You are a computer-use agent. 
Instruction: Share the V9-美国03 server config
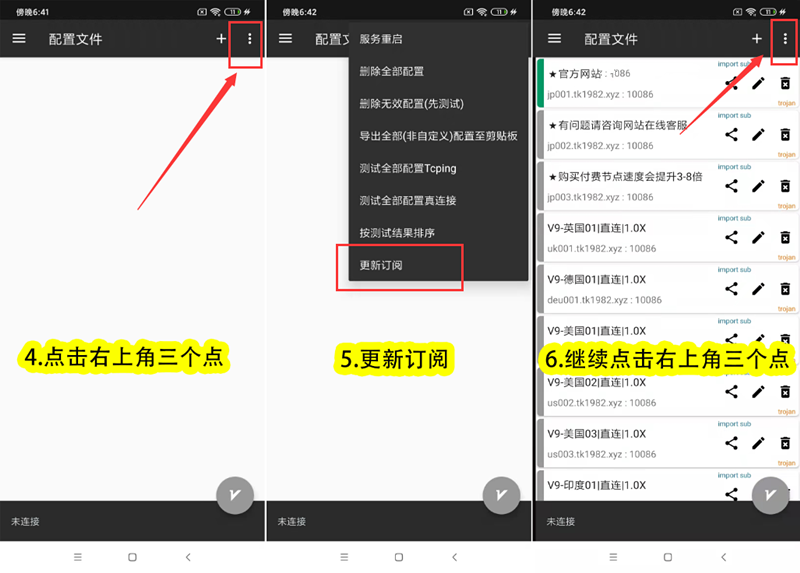point(732,444)
